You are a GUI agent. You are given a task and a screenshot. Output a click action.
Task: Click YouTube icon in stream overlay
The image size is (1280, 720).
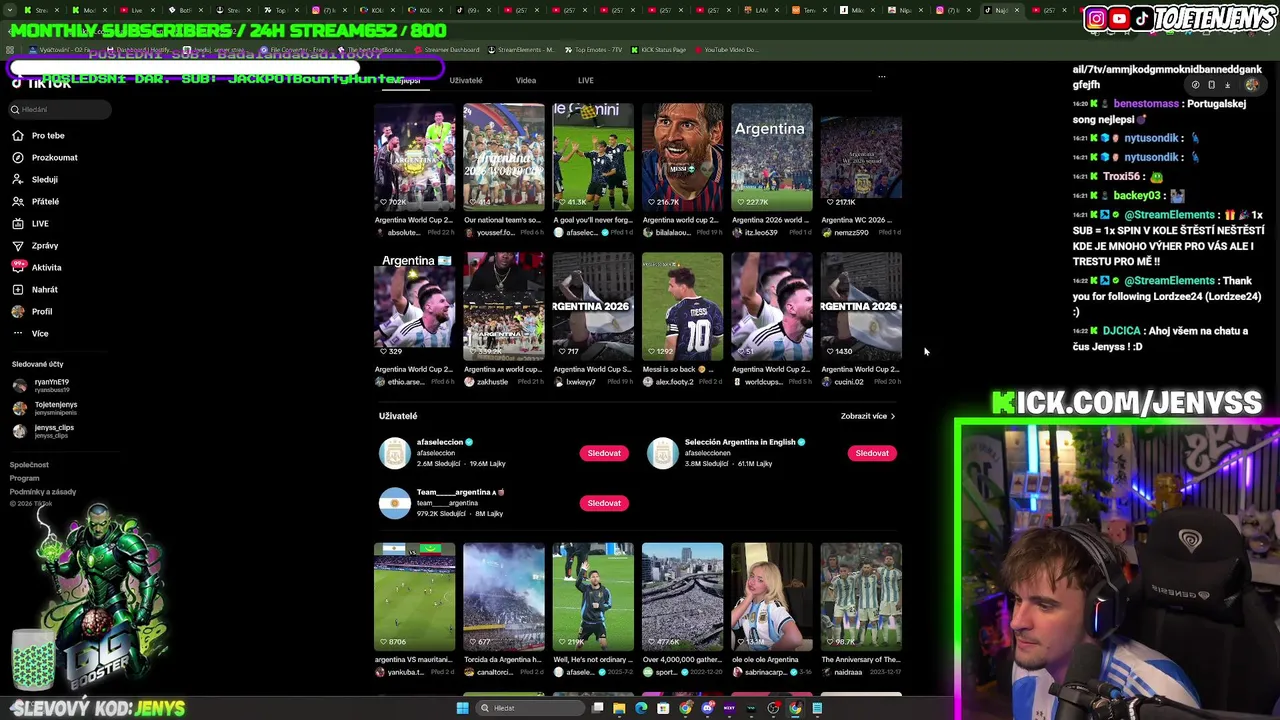(x=1119, y=18)
